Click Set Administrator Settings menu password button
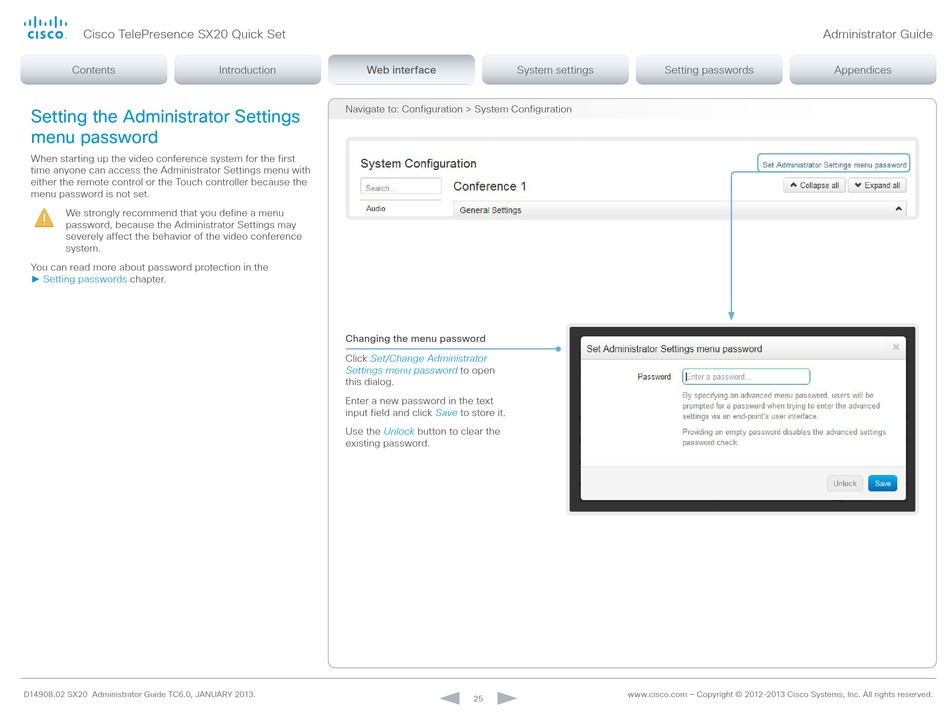950x711 pixels. tap(834, 164)
